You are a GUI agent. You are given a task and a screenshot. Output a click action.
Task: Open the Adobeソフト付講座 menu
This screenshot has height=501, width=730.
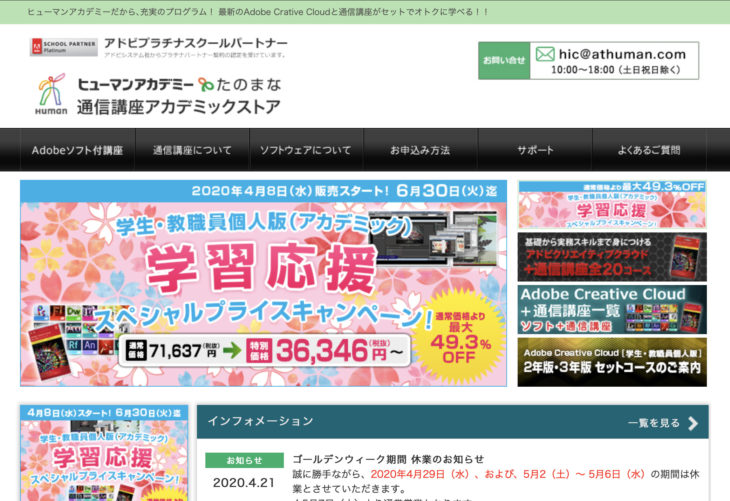[x=77, y=150]
